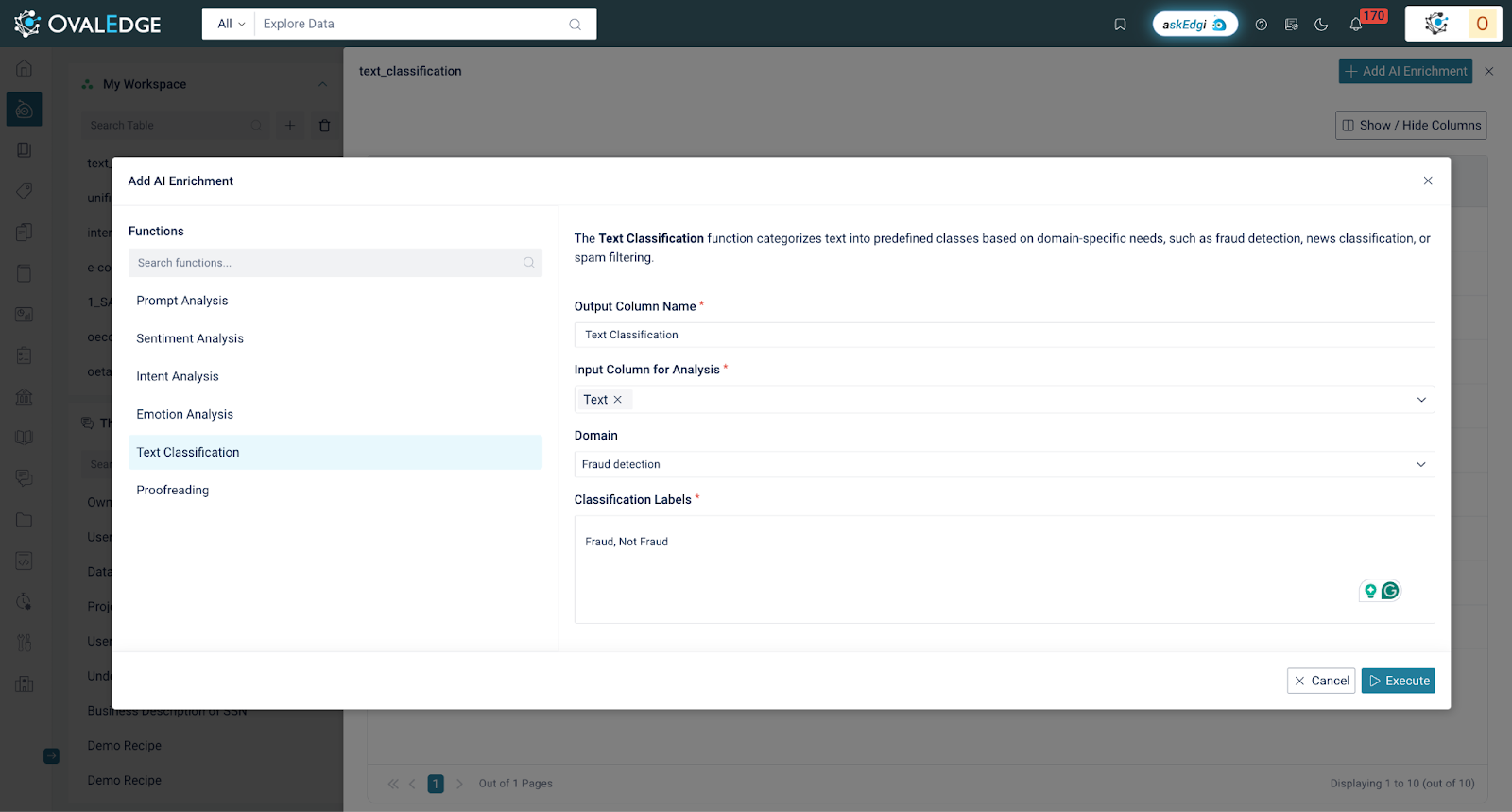Open the help question mark icon
Screen dimensions: 1512x812
point(1261,25)
